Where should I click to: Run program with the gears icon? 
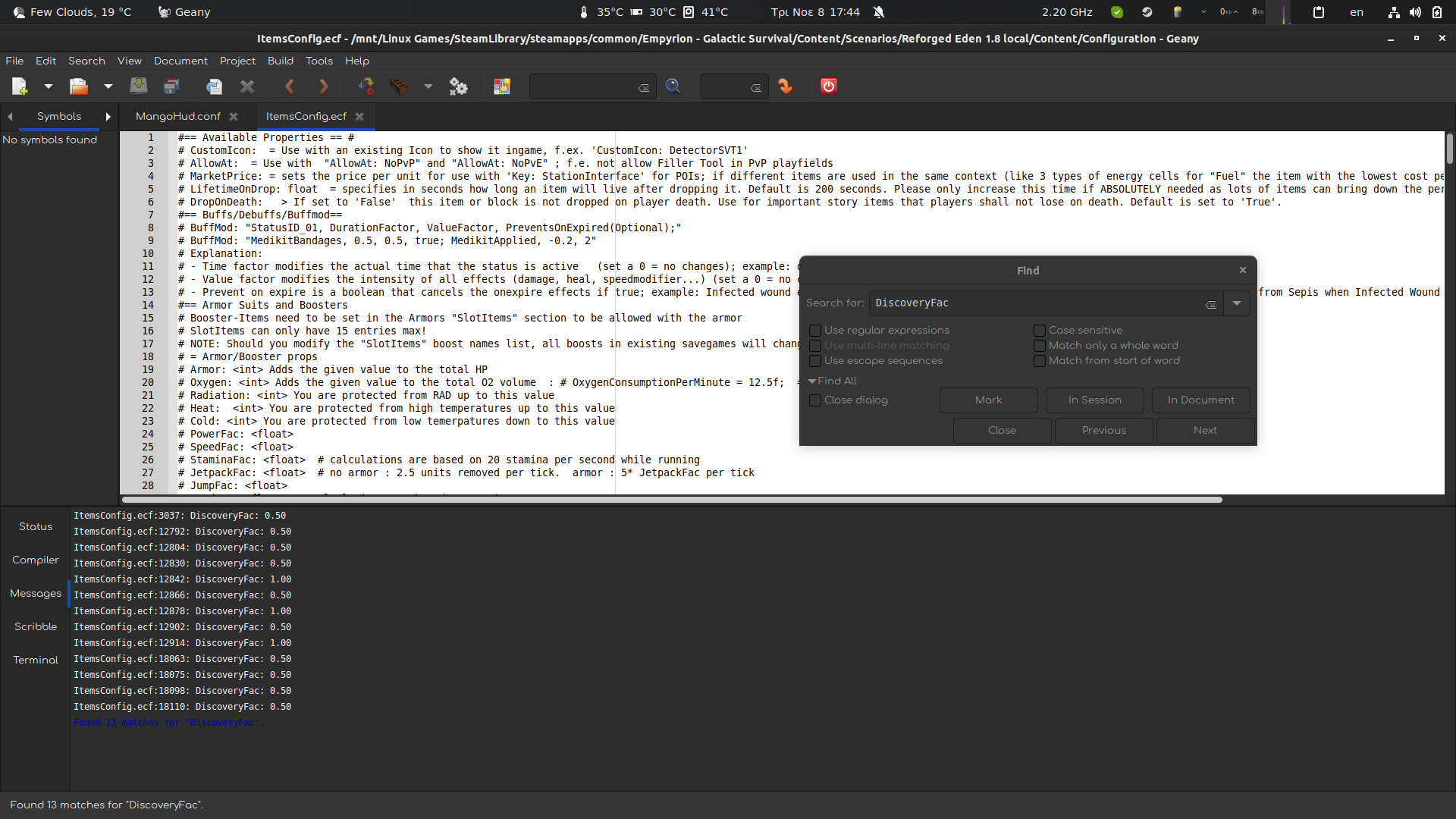(x=458, y=86)
